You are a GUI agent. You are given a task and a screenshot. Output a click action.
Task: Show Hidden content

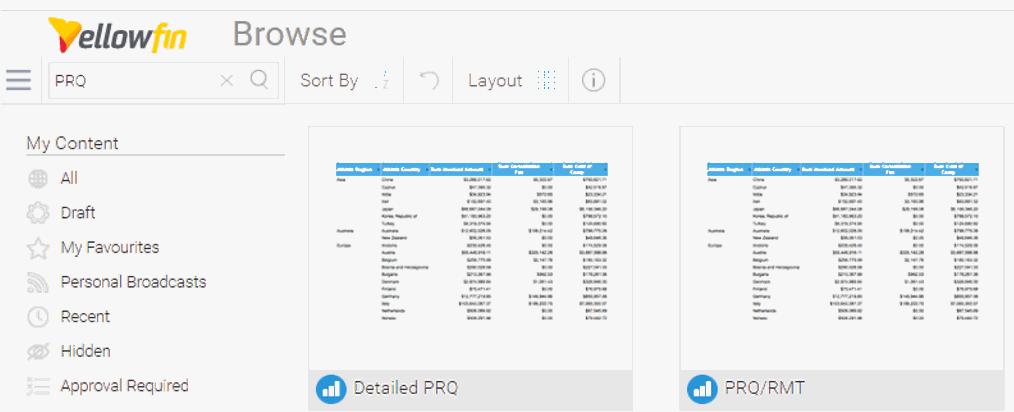point(85,351)
